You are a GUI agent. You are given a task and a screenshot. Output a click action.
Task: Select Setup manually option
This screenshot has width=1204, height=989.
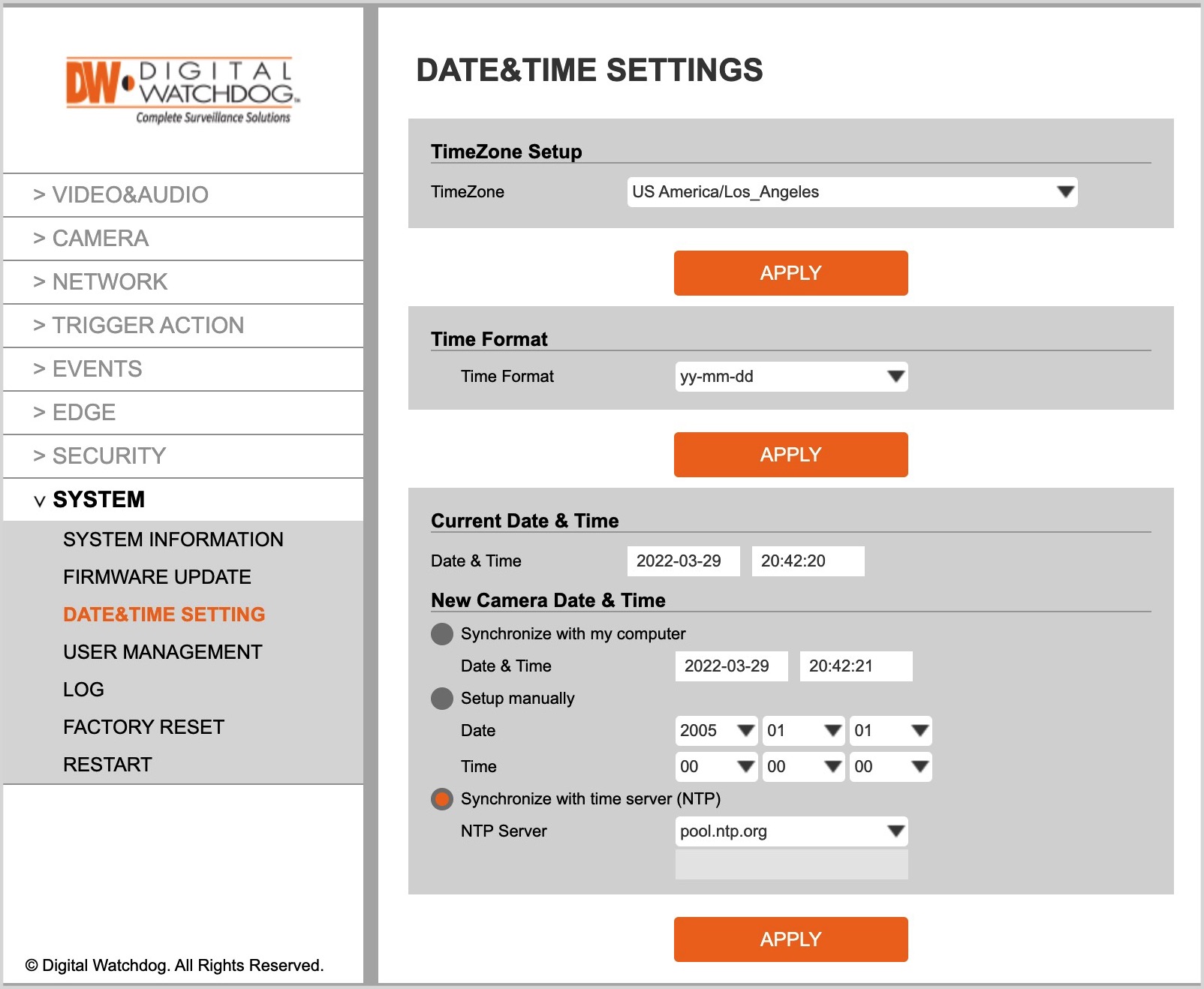[442, 699]
